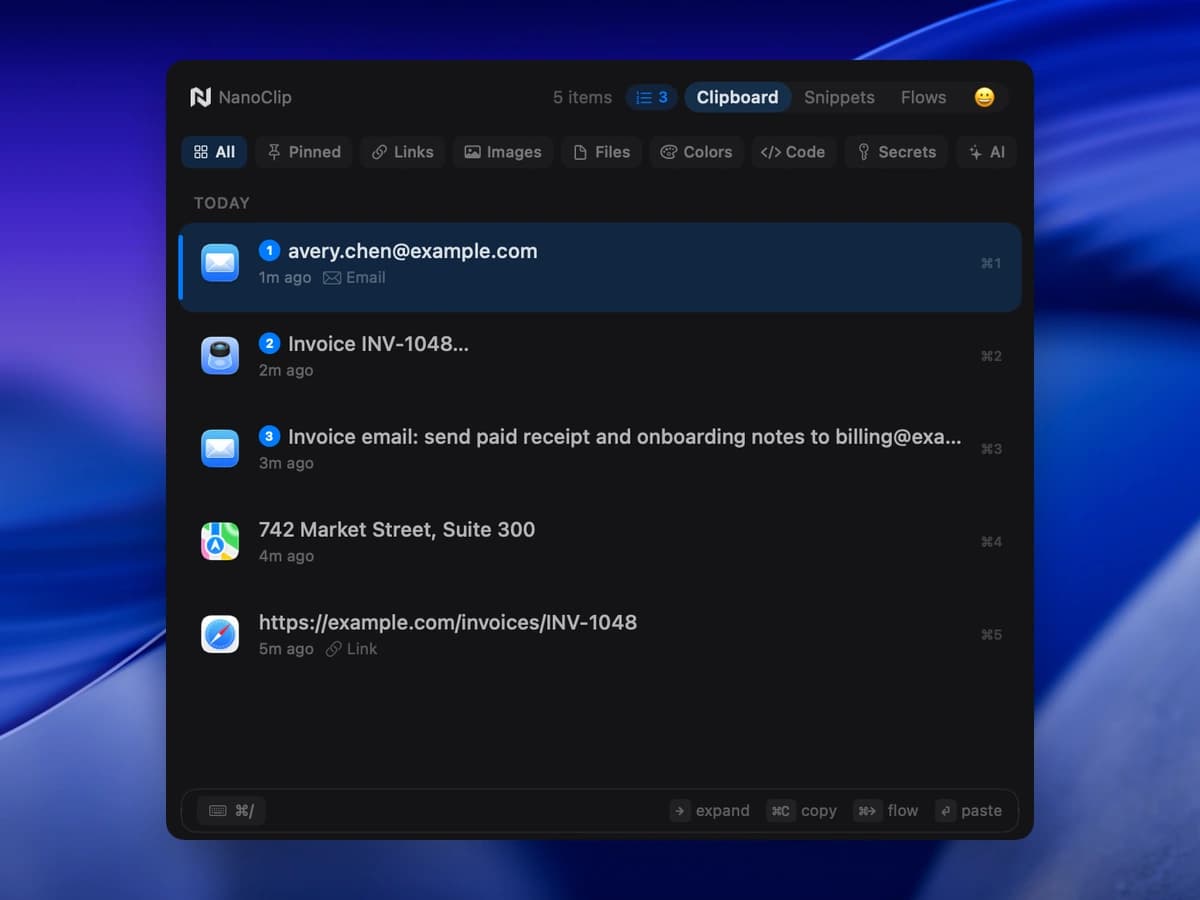Screen dimensions: 1200x900
Task: Click the Mail app icon beside avery.chen@example.com
Action: coord(220,263)
